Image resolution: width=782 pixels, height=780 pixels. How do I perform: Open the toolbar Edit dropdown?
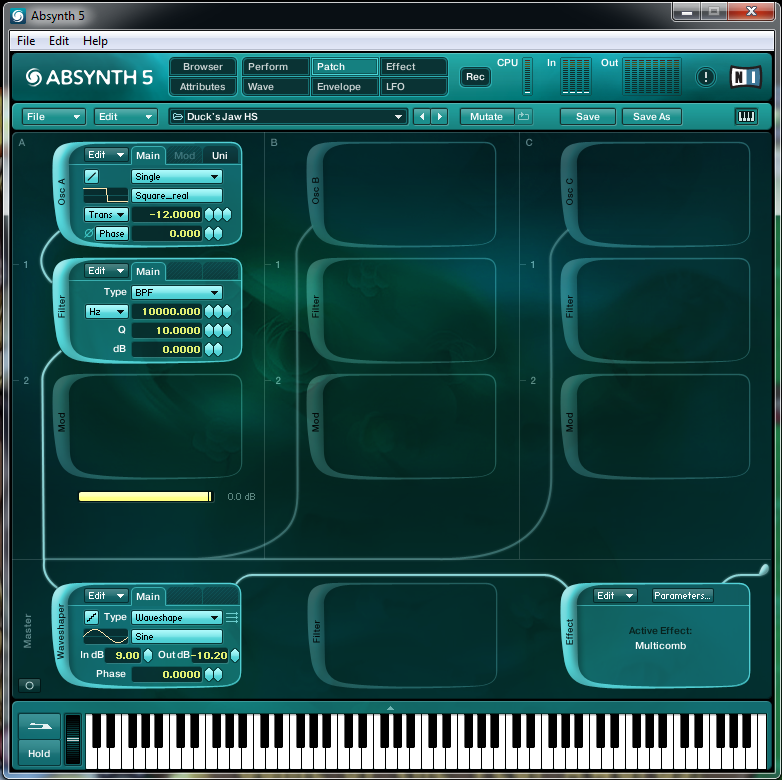click(126, 117)
